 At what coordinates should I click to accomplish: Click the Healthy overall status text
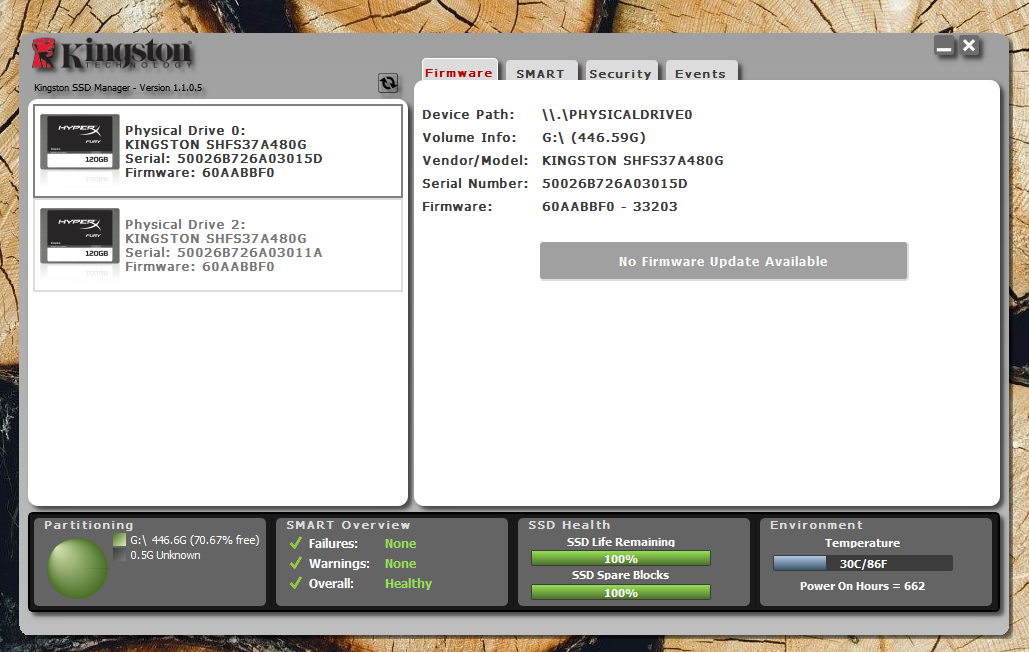pyautogui.click(x=408, y=583)
